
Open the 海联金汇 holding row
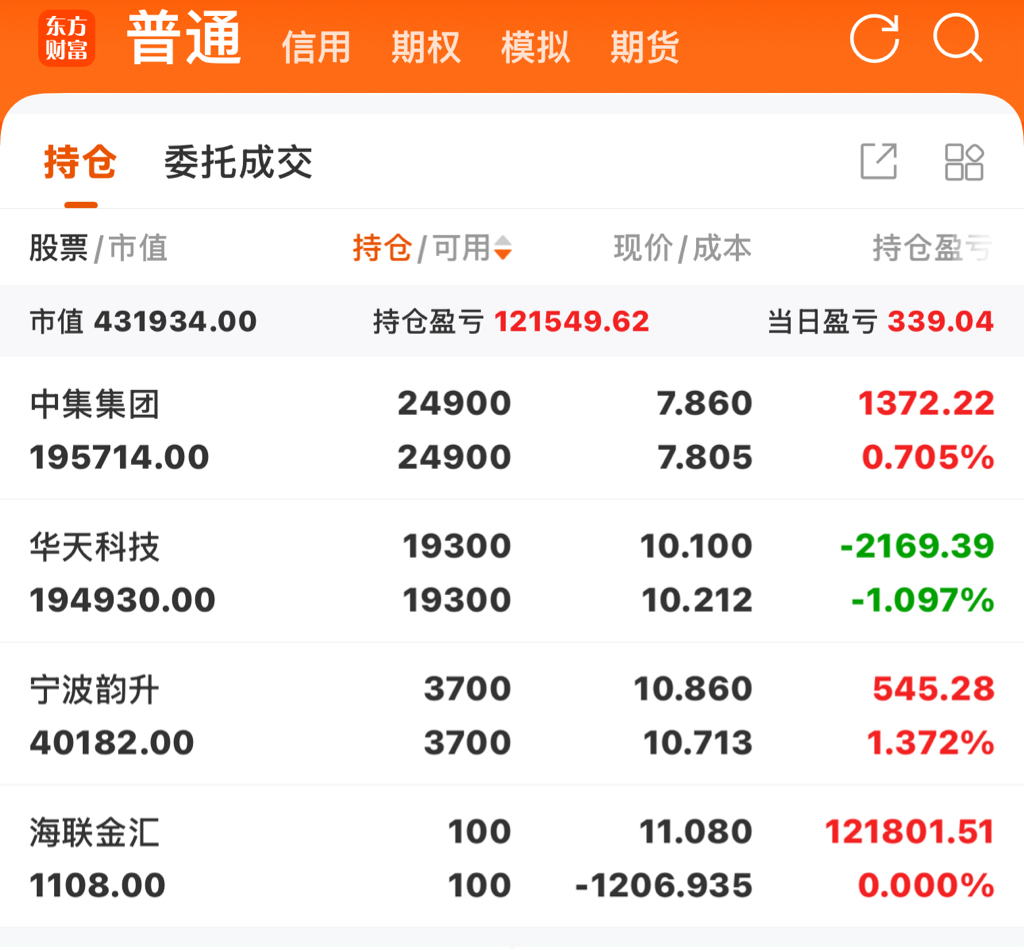tap(512, 857)
